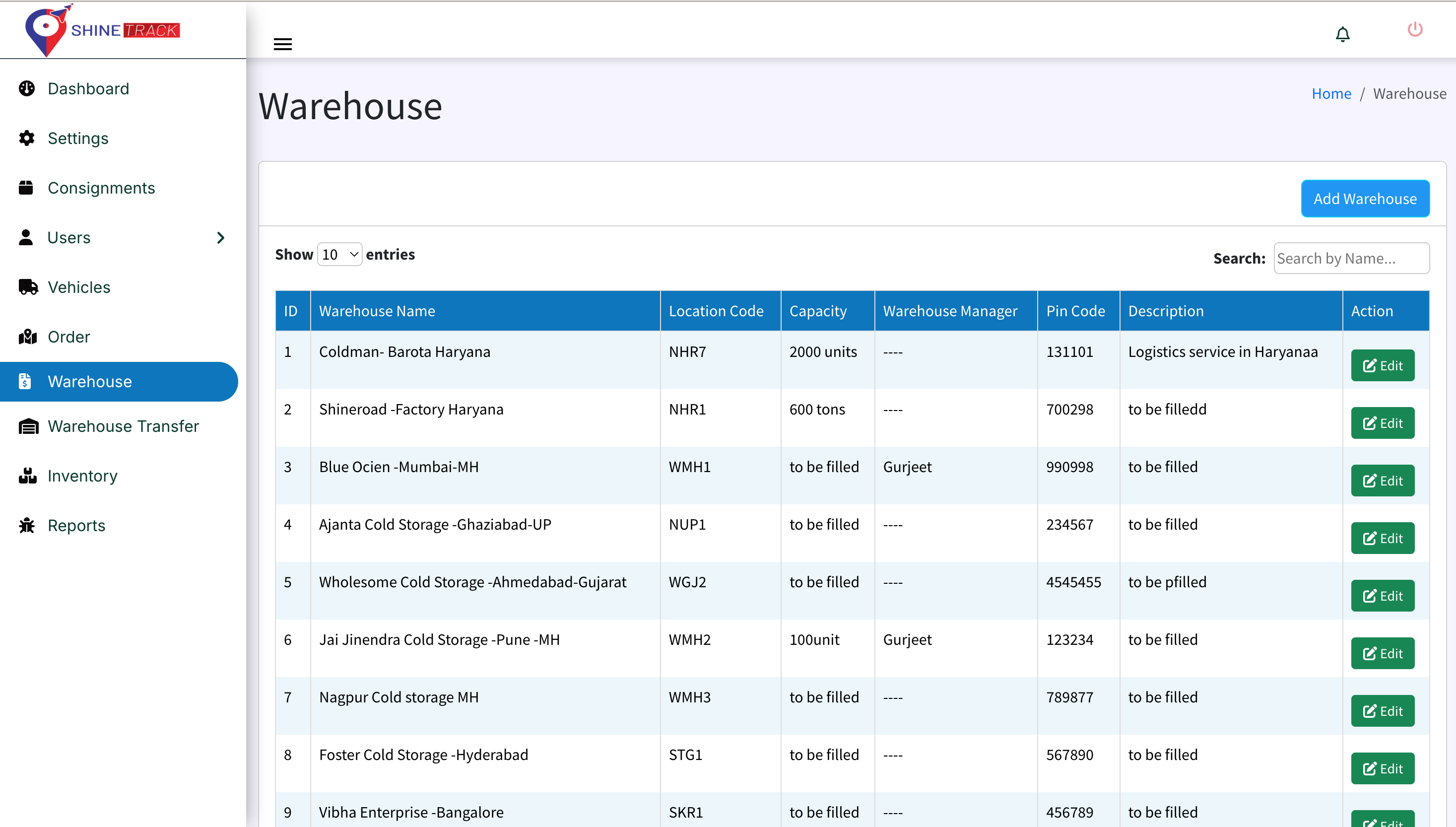Edit Ajanta Cold Storage row
Viewport: 1456px width, 827px height.
[1382, 538]
